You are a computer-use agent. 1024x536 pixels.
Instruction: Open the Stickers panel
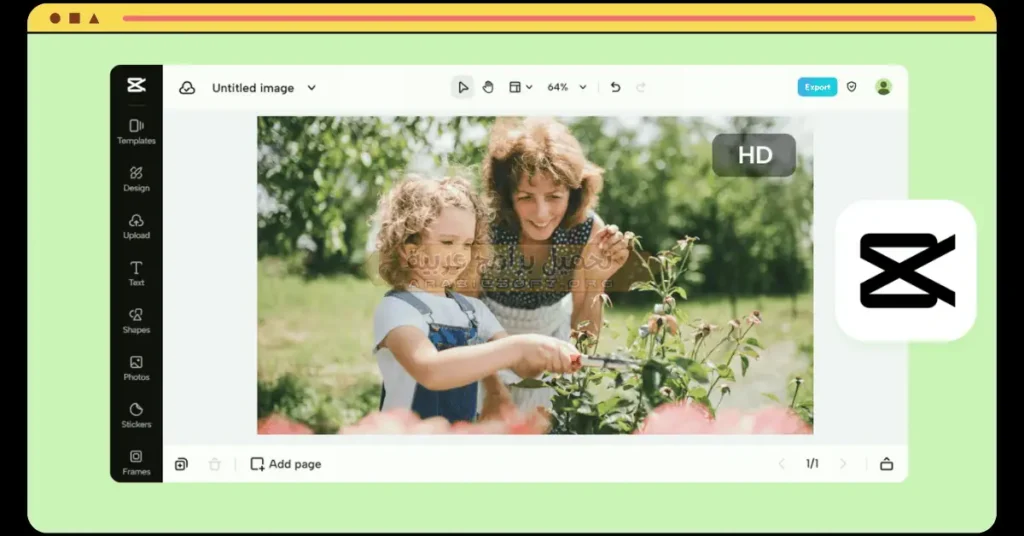point(136,415)
